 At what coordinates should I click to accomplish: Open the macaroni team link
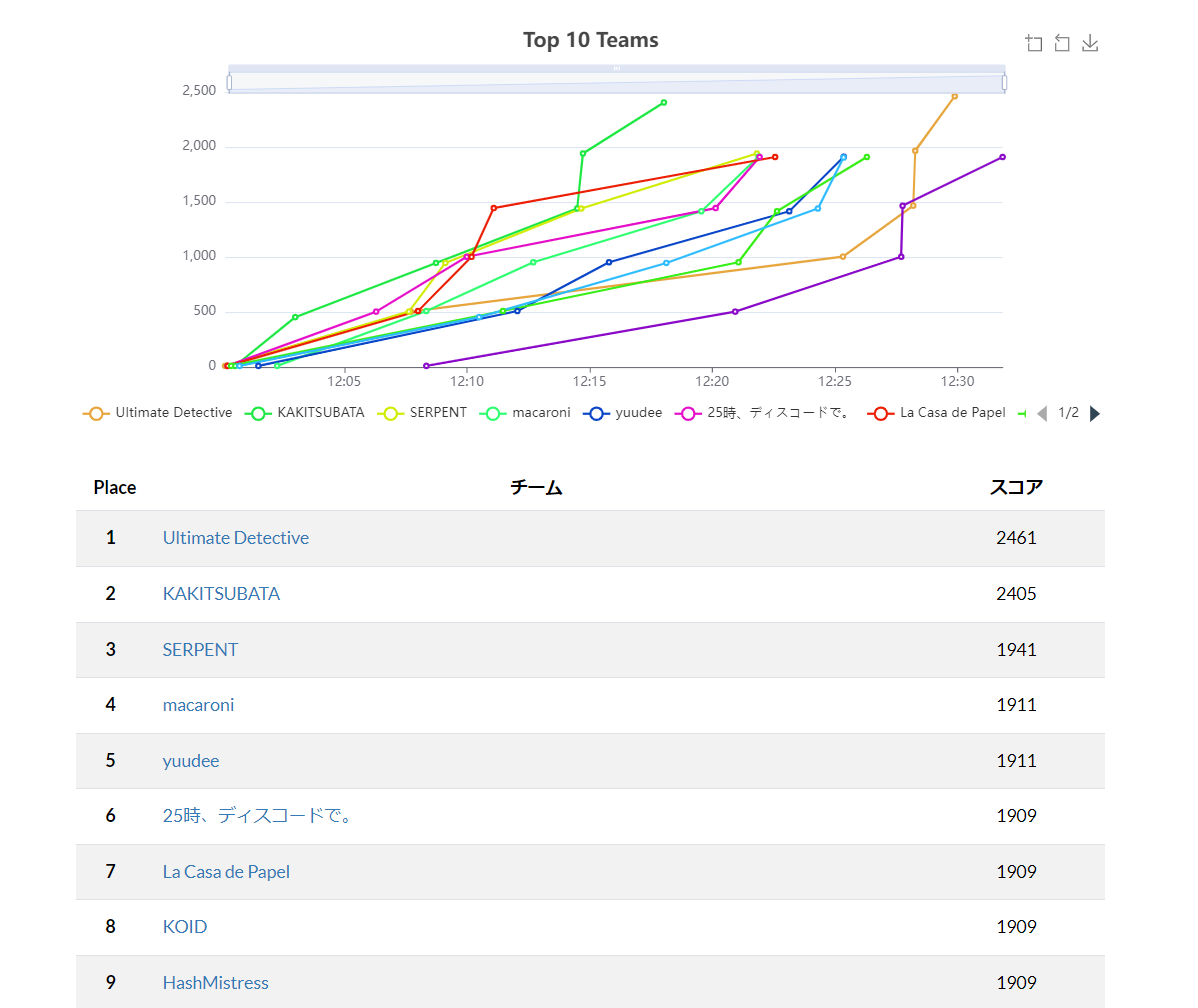tap(198, 705)
